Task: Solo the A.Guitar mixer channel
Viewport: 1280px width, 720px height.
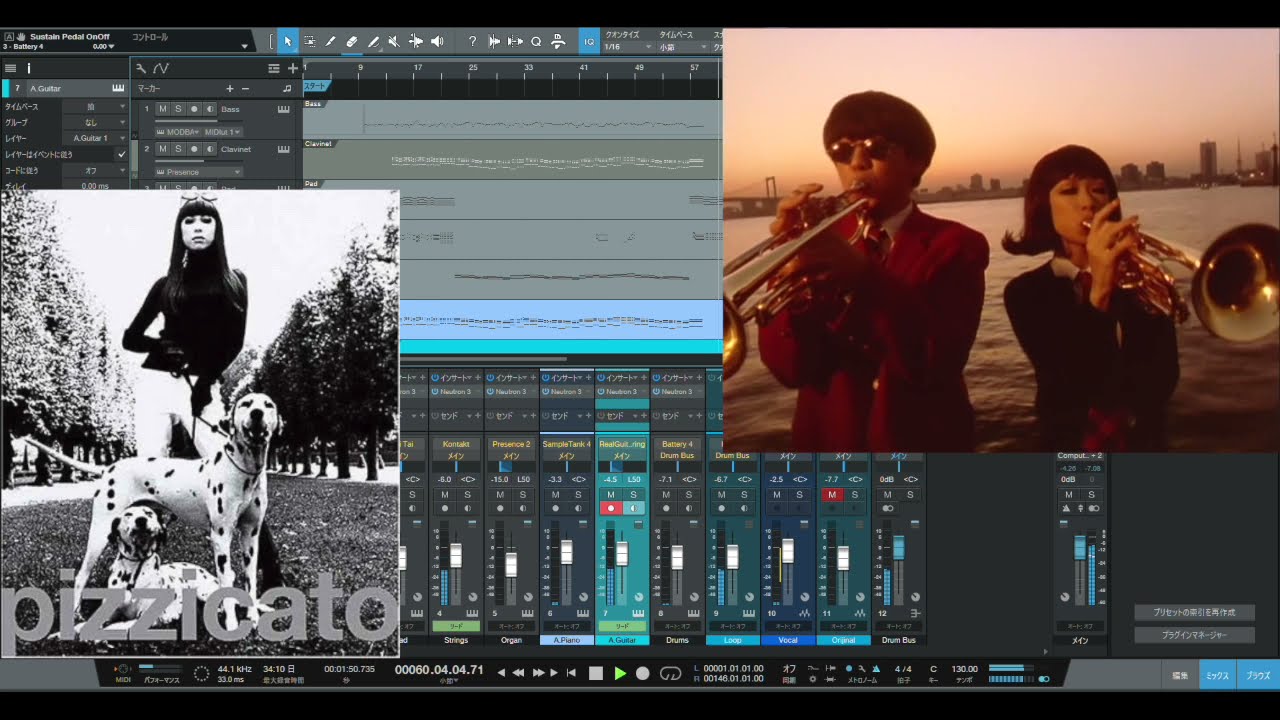Action: tap(633, 495)
